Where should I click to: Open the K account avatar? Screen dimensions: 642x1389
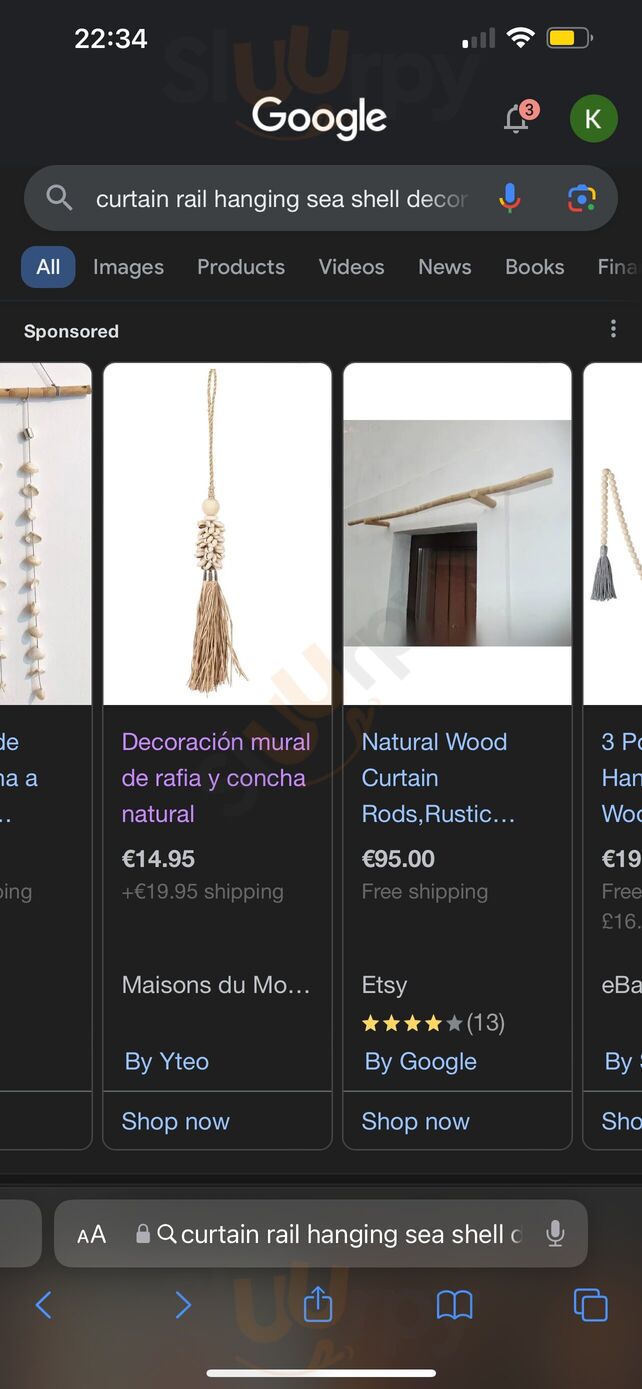[593, 119]
